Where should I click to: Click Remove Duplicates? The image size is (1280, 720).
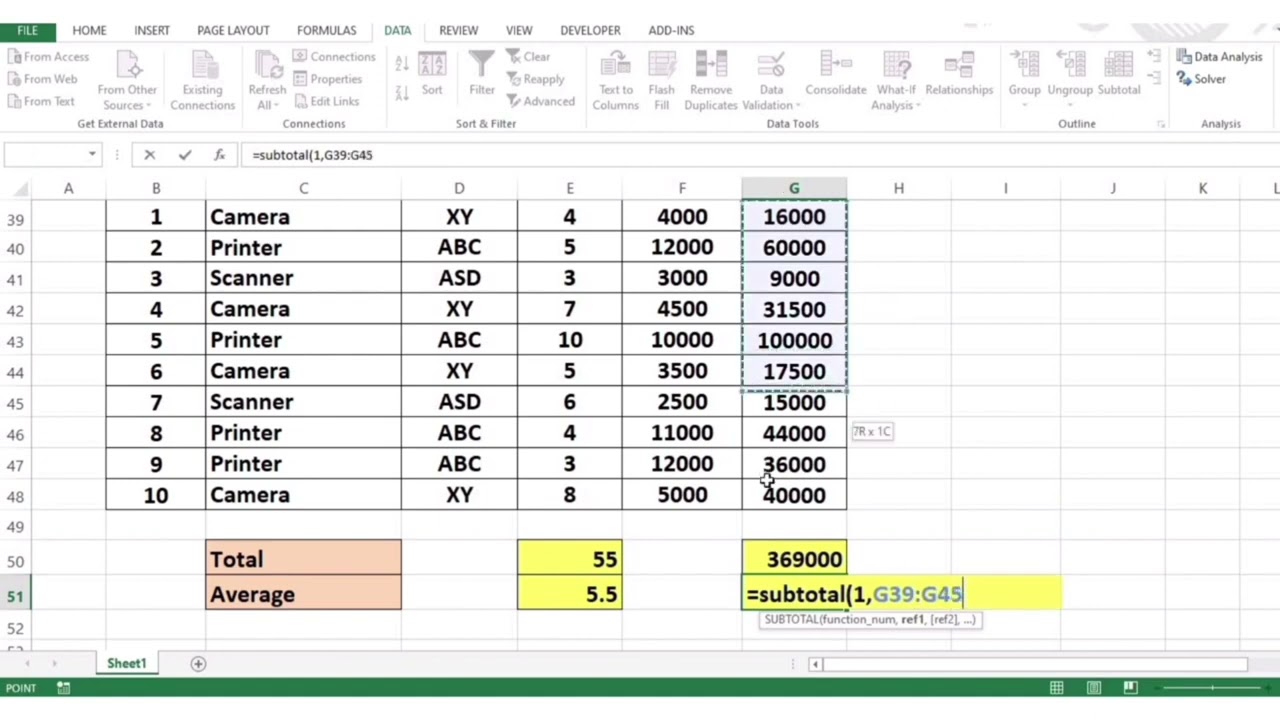(x=711, y=81)
